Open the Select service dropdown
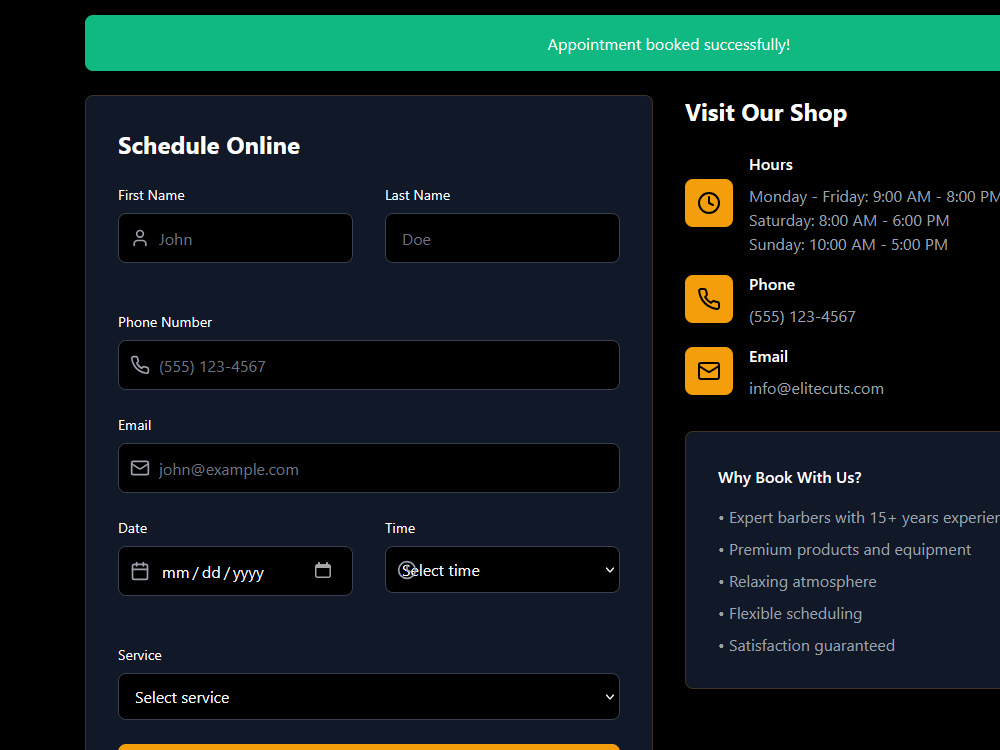Viewport: 1000px width, 750px height. coord(369,696)
